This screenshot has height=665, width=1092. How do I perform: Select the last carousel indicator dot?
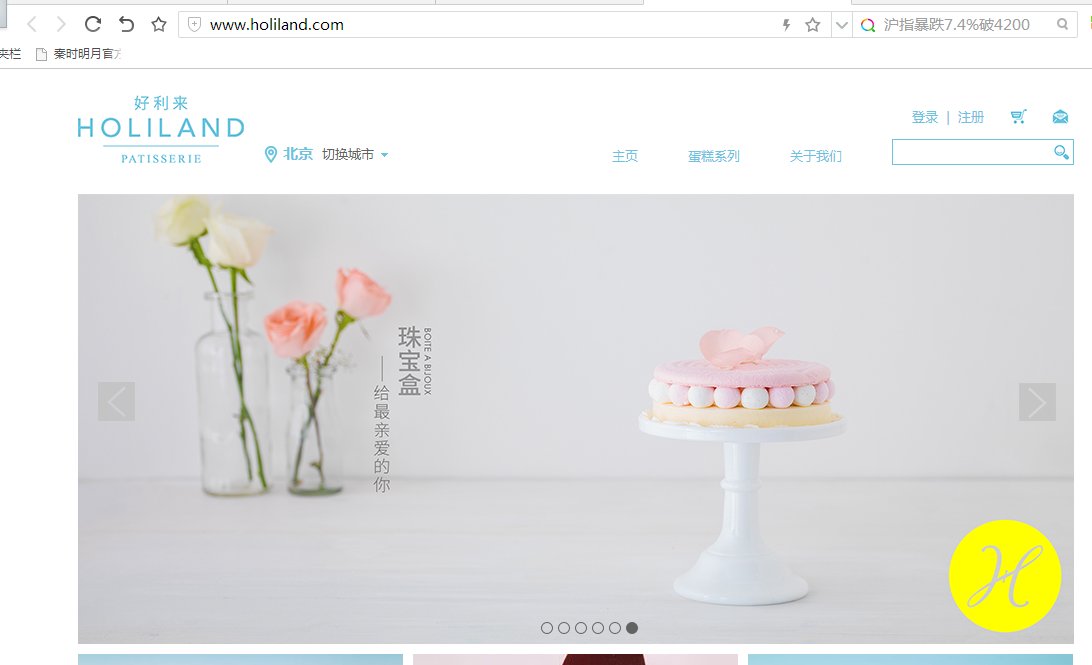pyautogui.click(x=632, y=628)
